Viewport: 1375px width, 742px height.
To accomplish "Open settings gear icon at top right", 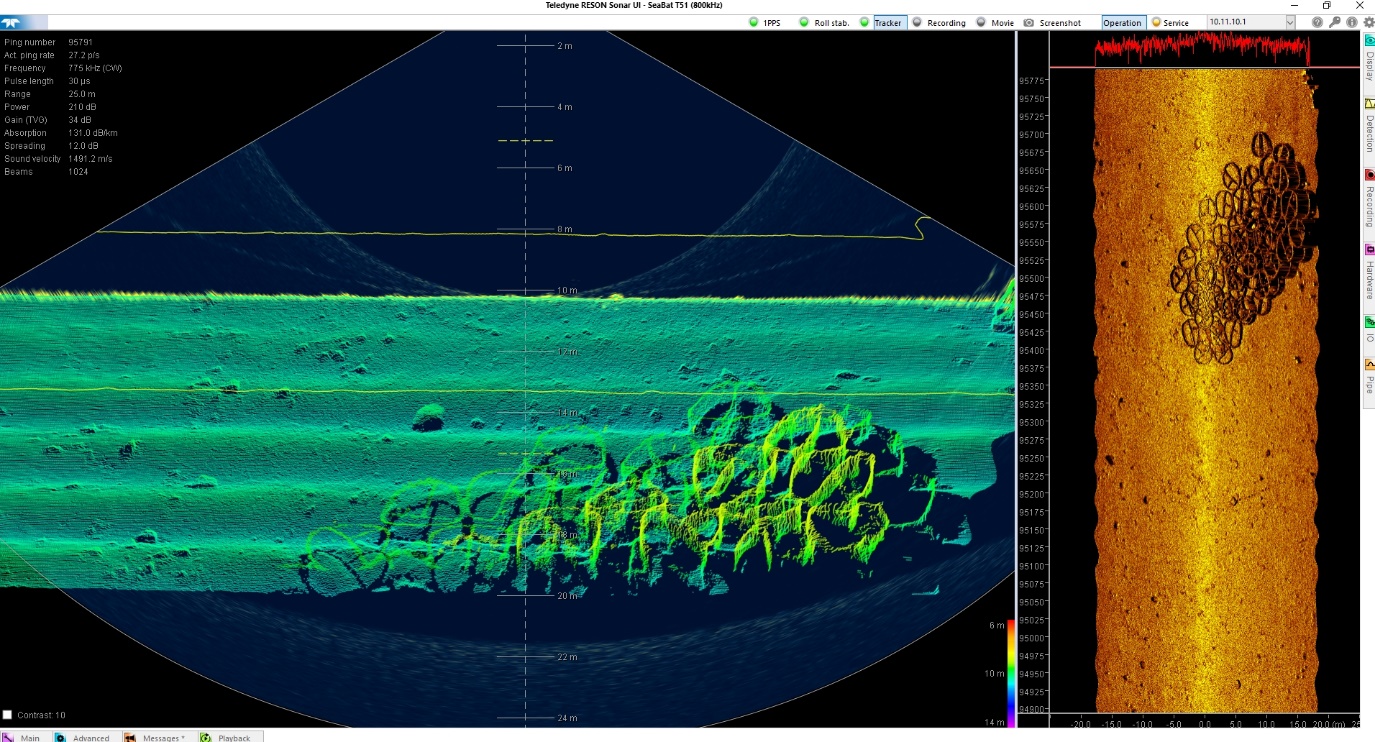I will pos(1367,22).
